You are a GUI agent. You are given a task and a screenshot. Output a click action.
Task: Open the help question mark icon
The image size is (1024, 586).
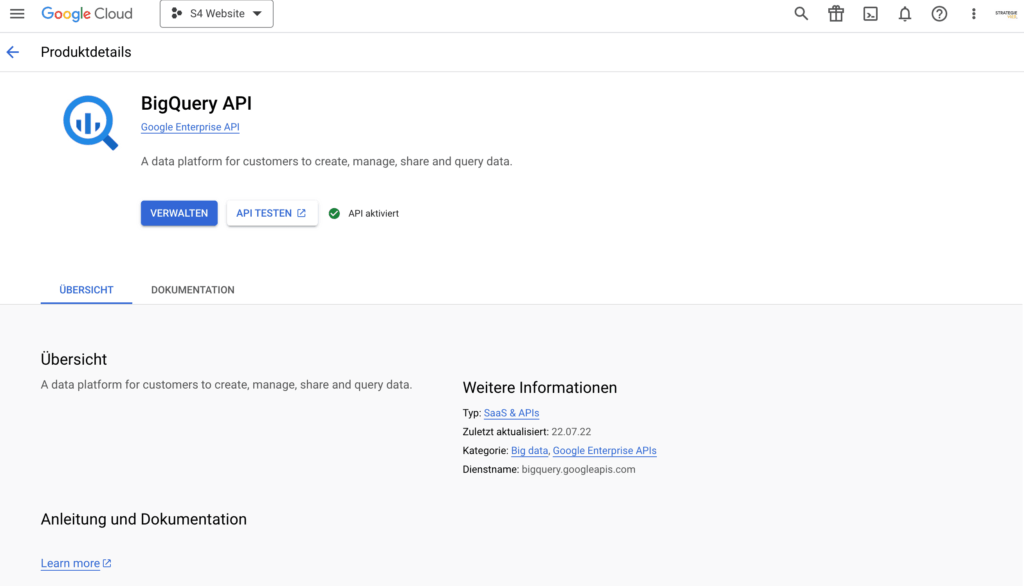pyautogui.click(x=939, y=14)
